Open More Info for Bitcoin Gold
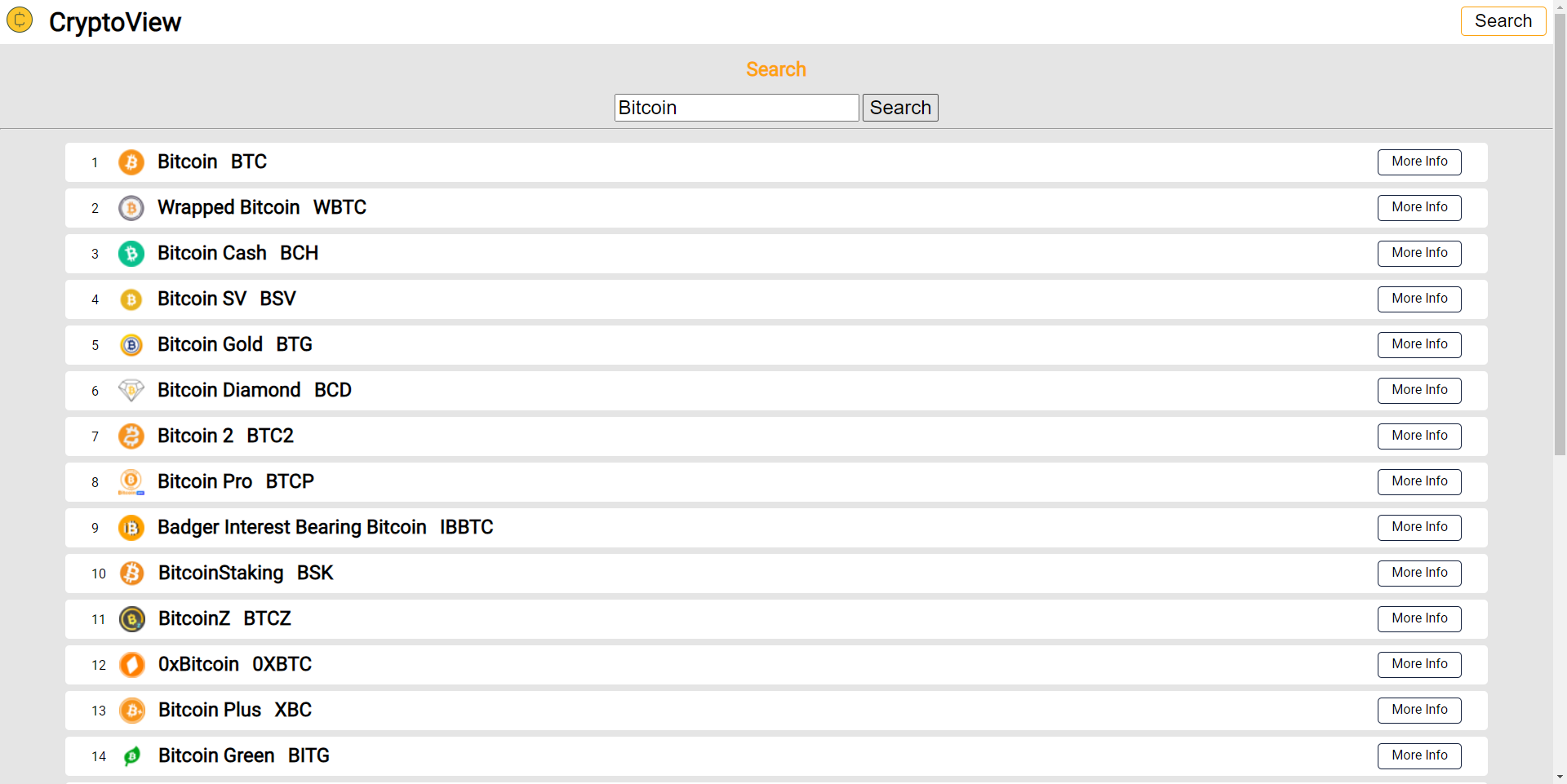This screenshot has width=1567, height=784. pos(1419,344)
